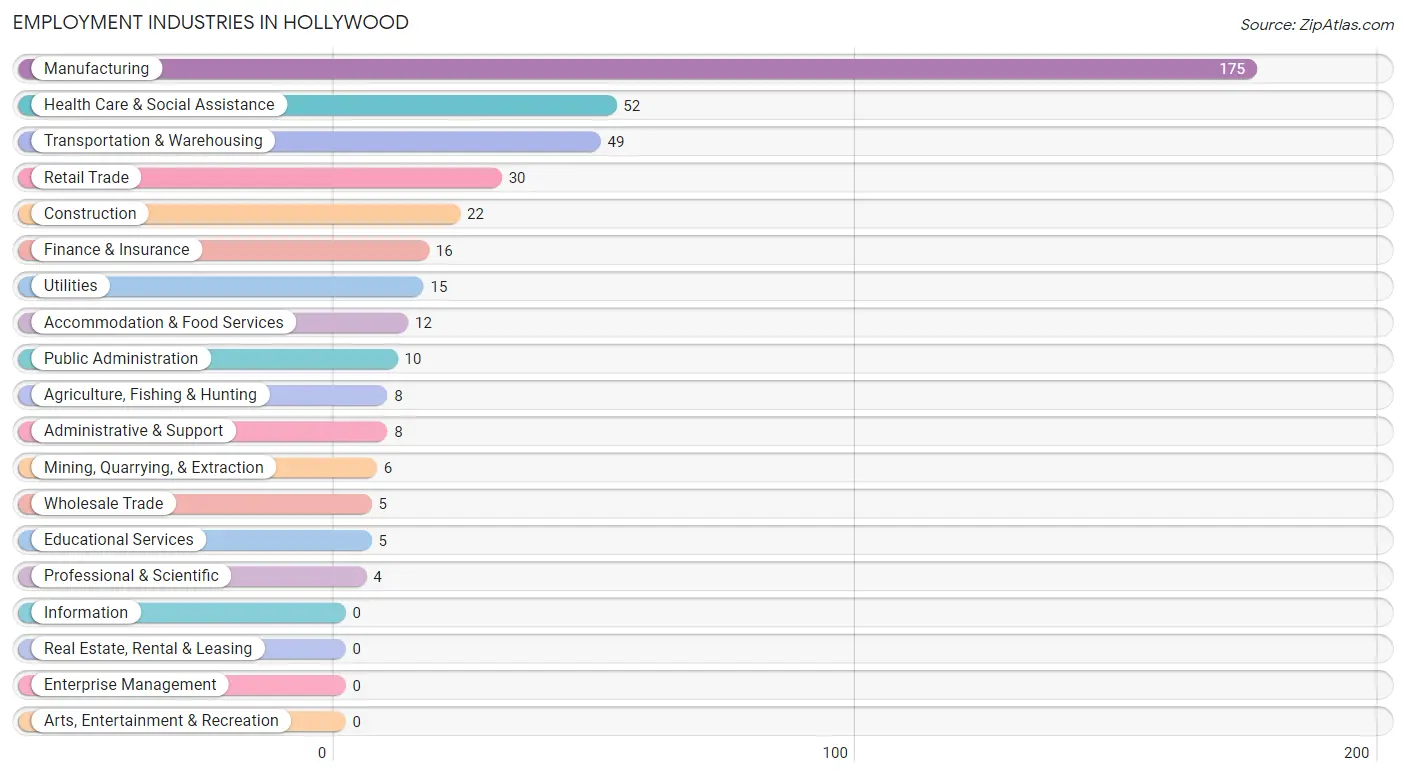Viewport: 1406px width, 776px height.
Task: Click the Health Care value 52
Action: point(632,106)
